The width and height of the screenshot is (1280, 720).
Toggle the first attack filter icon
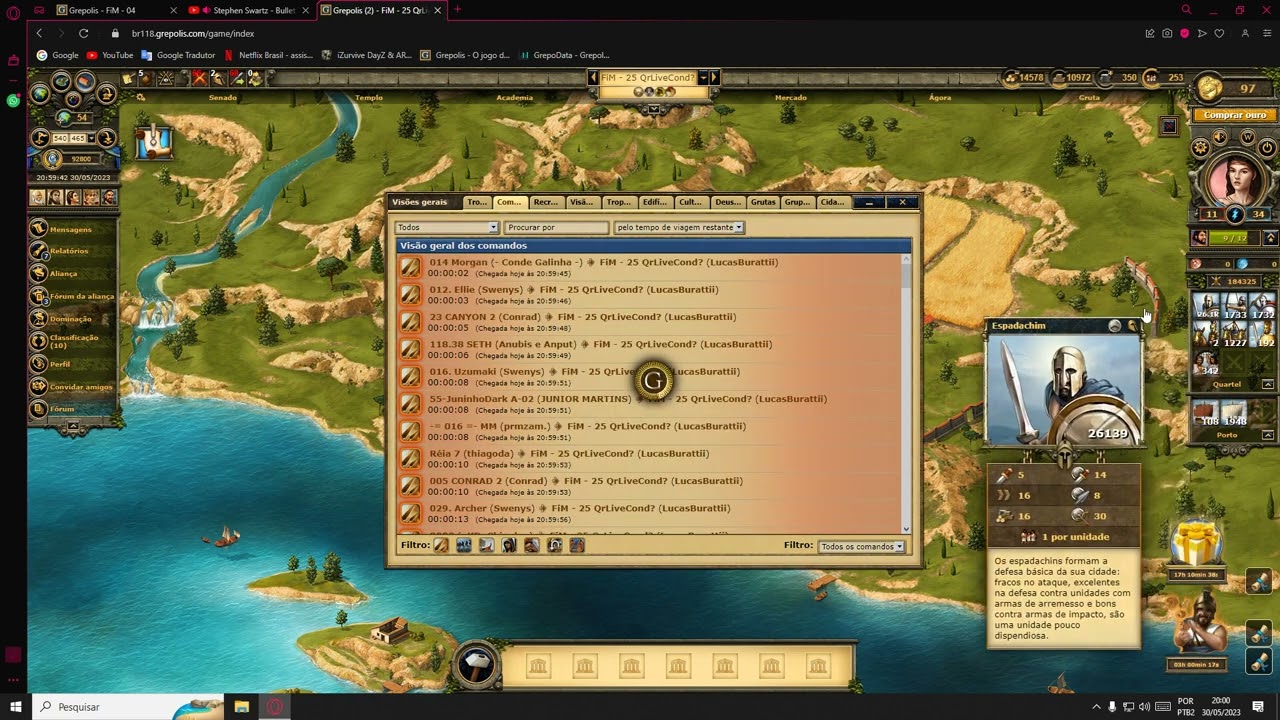click(441, 545)
